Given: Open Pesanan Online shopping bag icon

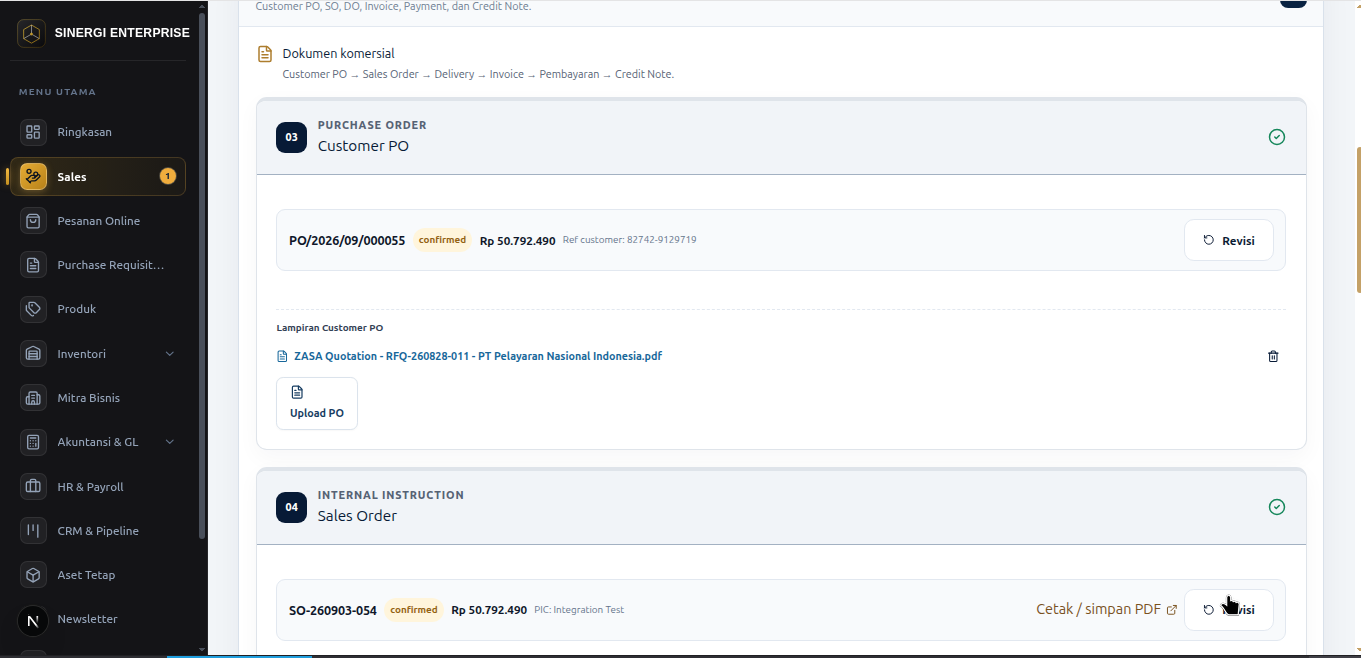Looking at the screenshot, I should coord(33,221).
